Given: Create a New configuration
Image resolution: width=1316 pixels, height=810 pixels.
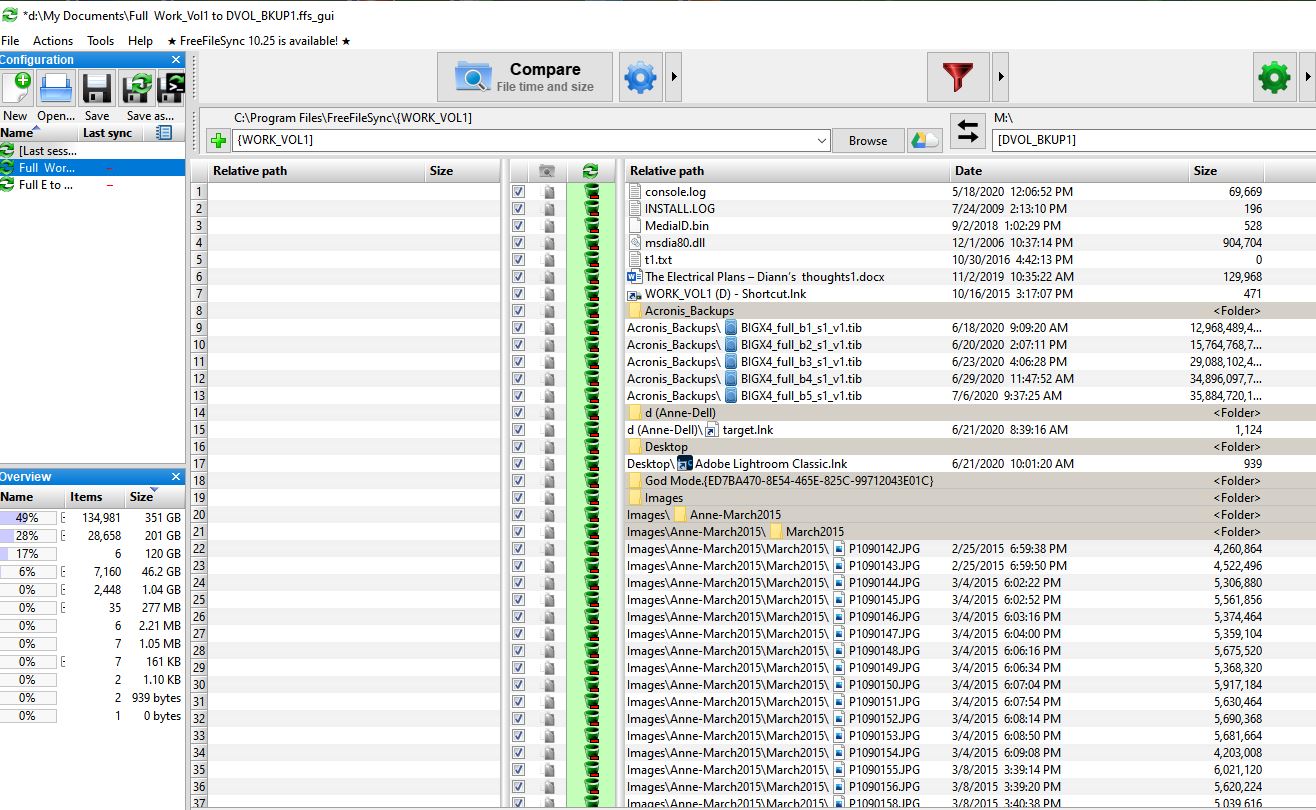Looking at the screenshot, I should (16, 88).
